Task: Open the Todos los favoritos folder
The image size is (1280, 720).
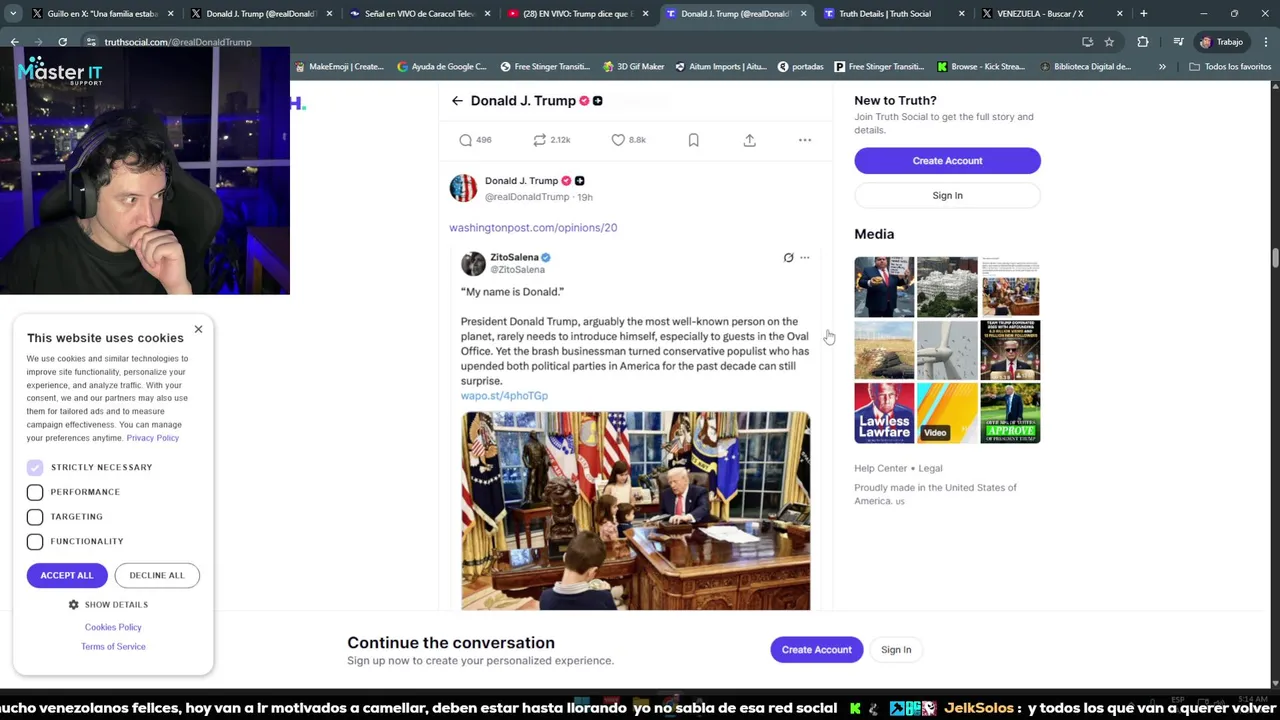Action: point(1229,67)
